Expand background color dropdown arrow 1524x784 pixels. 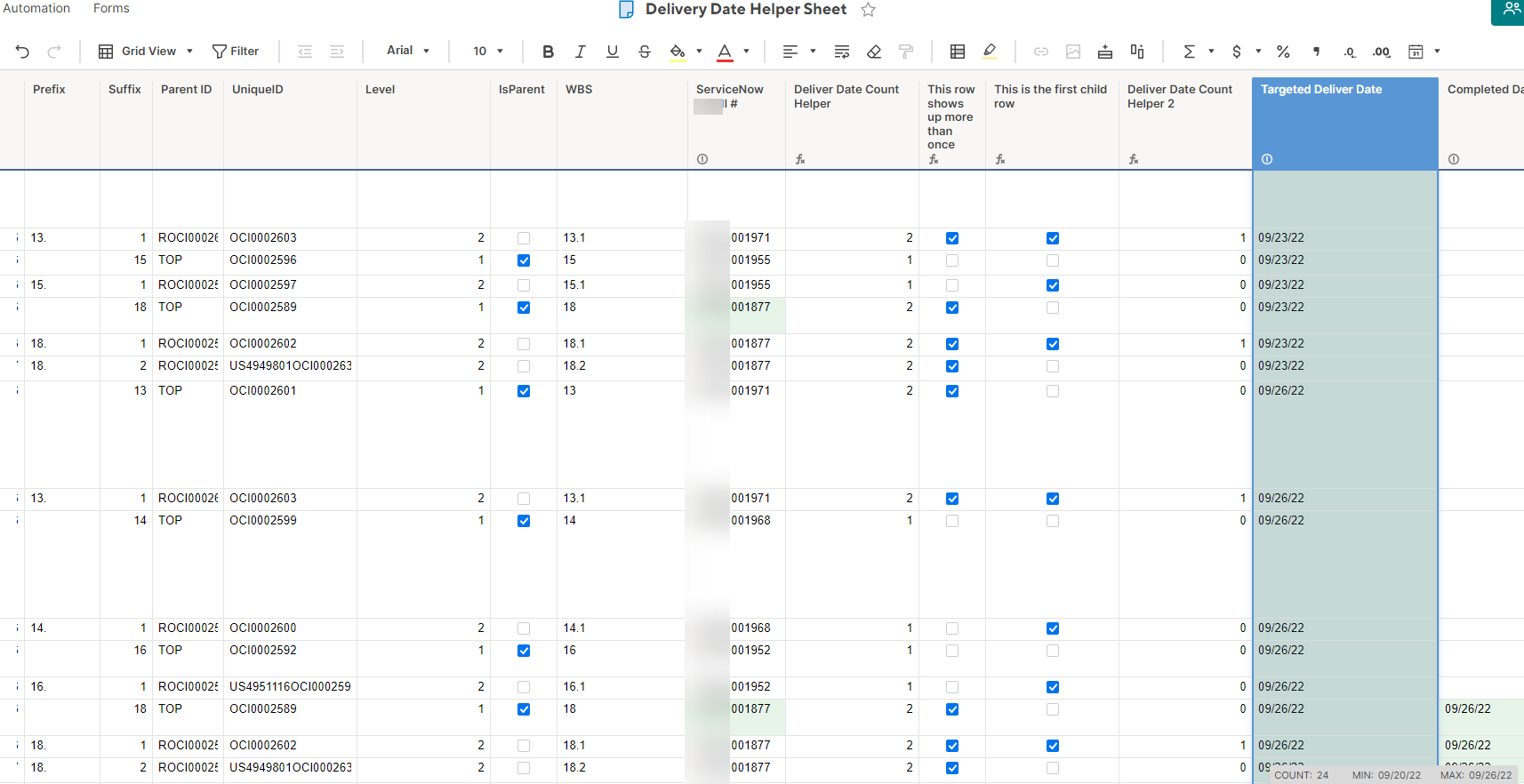point(700,52)
